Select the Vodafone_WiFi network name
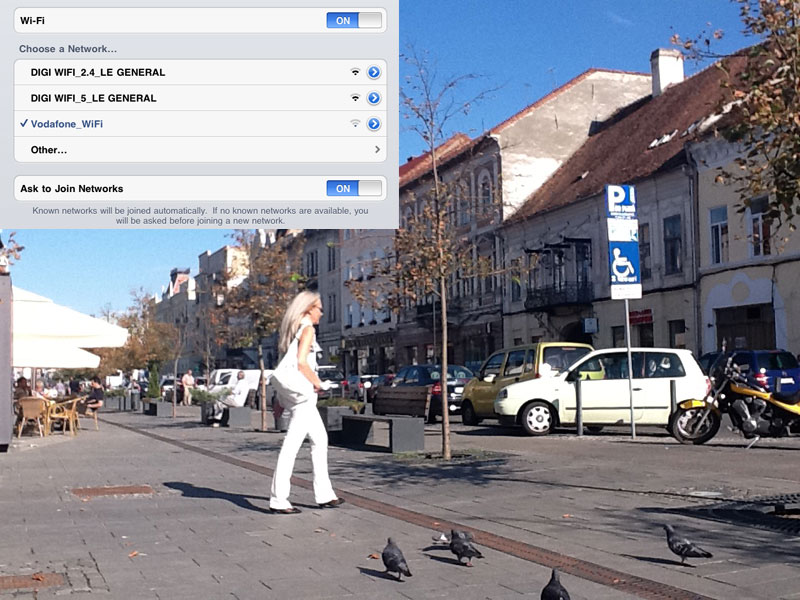800x600 pixels. coord(67,124)
